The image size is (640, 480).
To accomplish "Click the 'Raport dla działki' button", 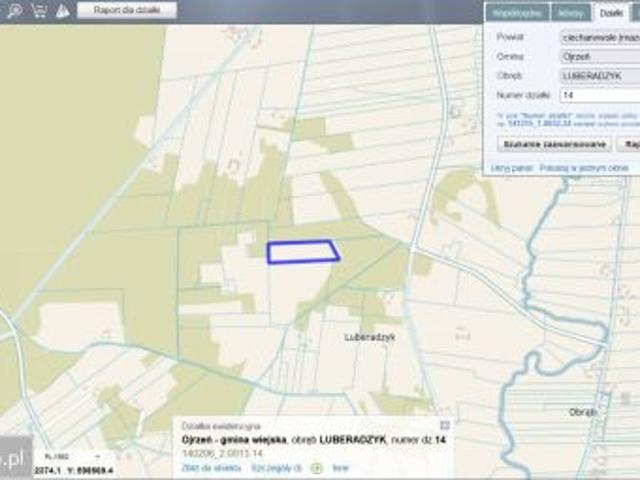I will coord(127,10).
